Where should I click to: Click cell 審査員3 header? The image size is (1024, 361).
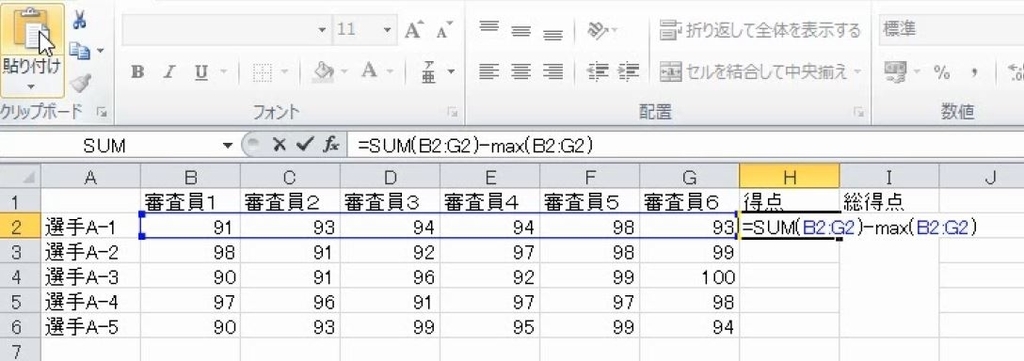coord(390,202)
